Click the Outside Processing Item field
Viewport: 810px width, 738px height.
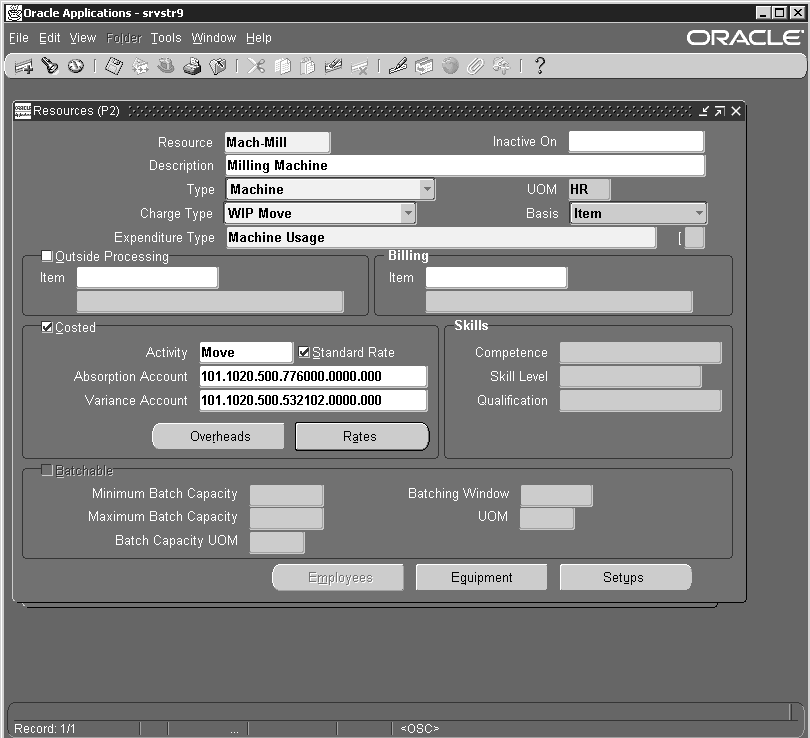tap(147, 277)
